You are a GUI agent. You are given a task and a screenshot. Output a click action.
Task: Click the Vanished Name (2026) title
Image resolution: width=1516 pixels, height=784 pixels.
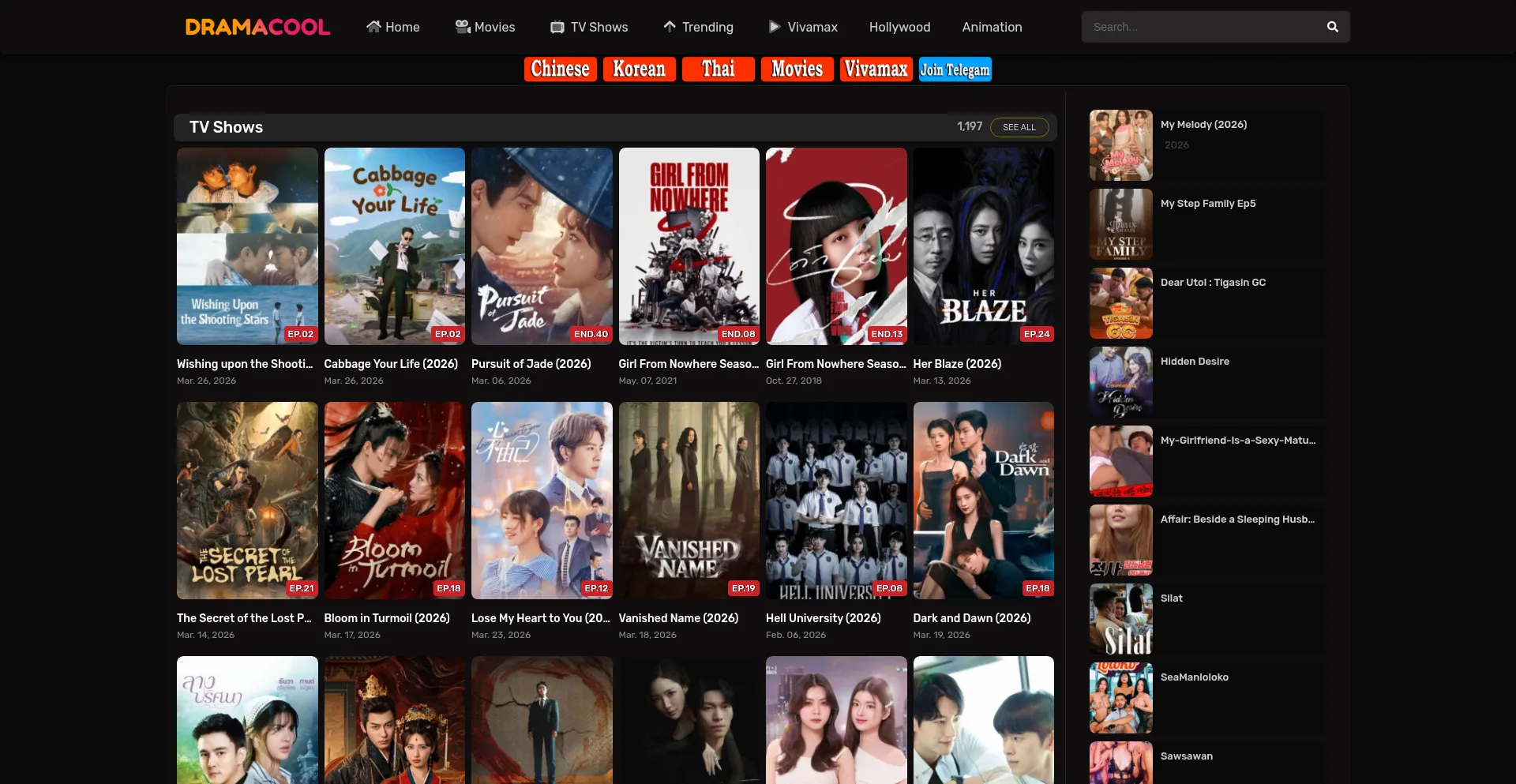[x=678, y=618]
